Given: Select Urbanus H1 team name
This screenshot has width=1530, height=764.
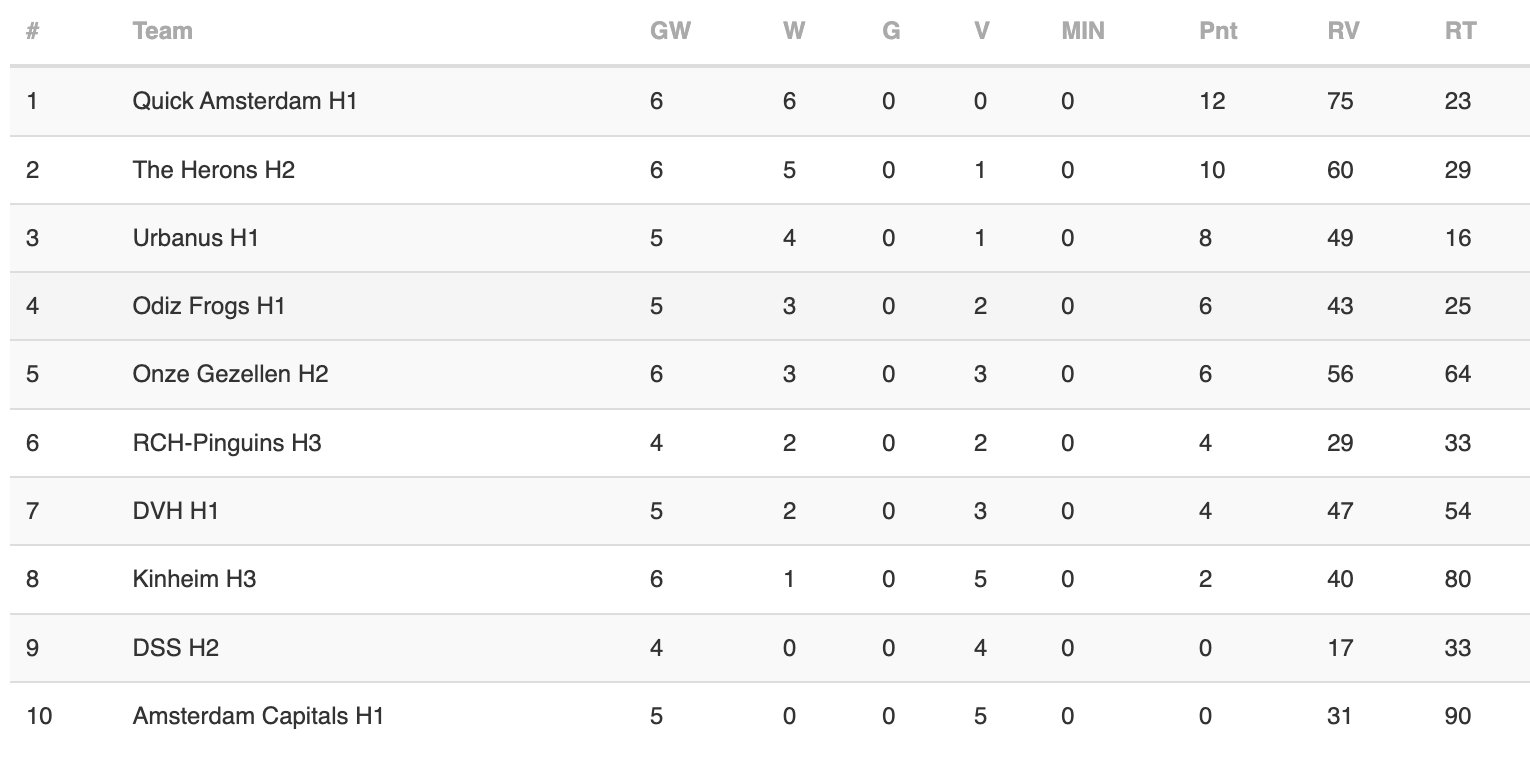Looking at the screenshot, I should click(x=195, y=238).
